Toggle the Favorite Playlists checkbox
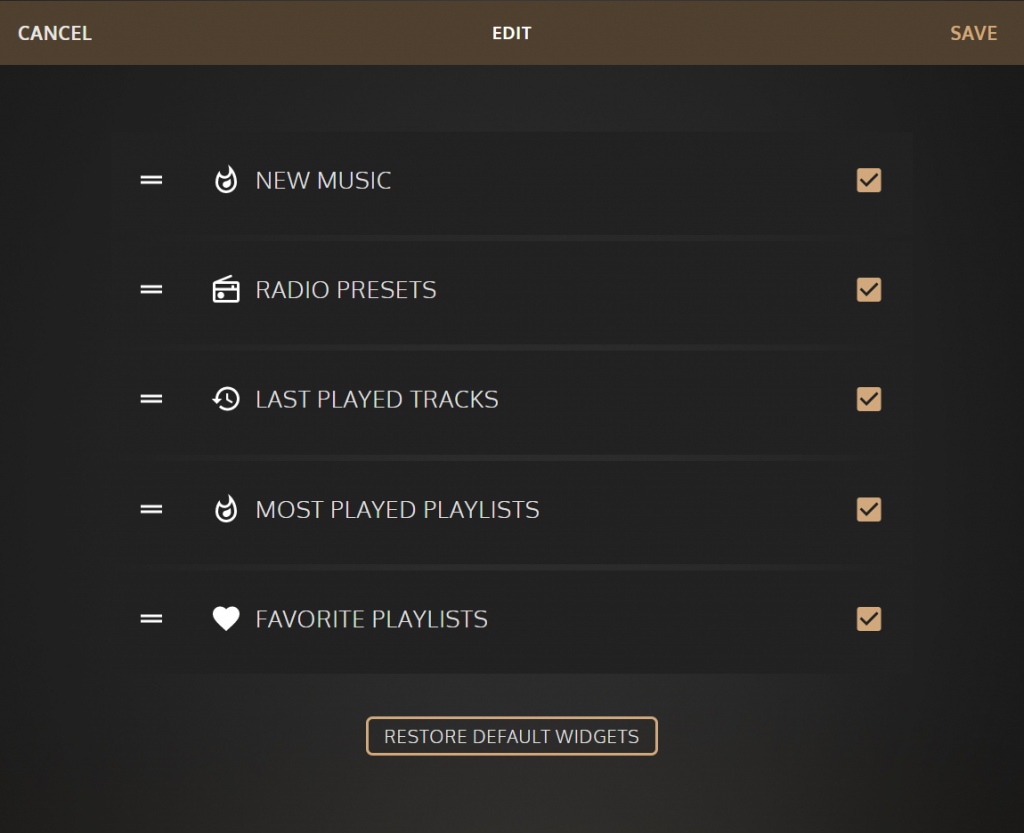Image resolution: width=1024 pixels, height=833 pixels. 869,619
